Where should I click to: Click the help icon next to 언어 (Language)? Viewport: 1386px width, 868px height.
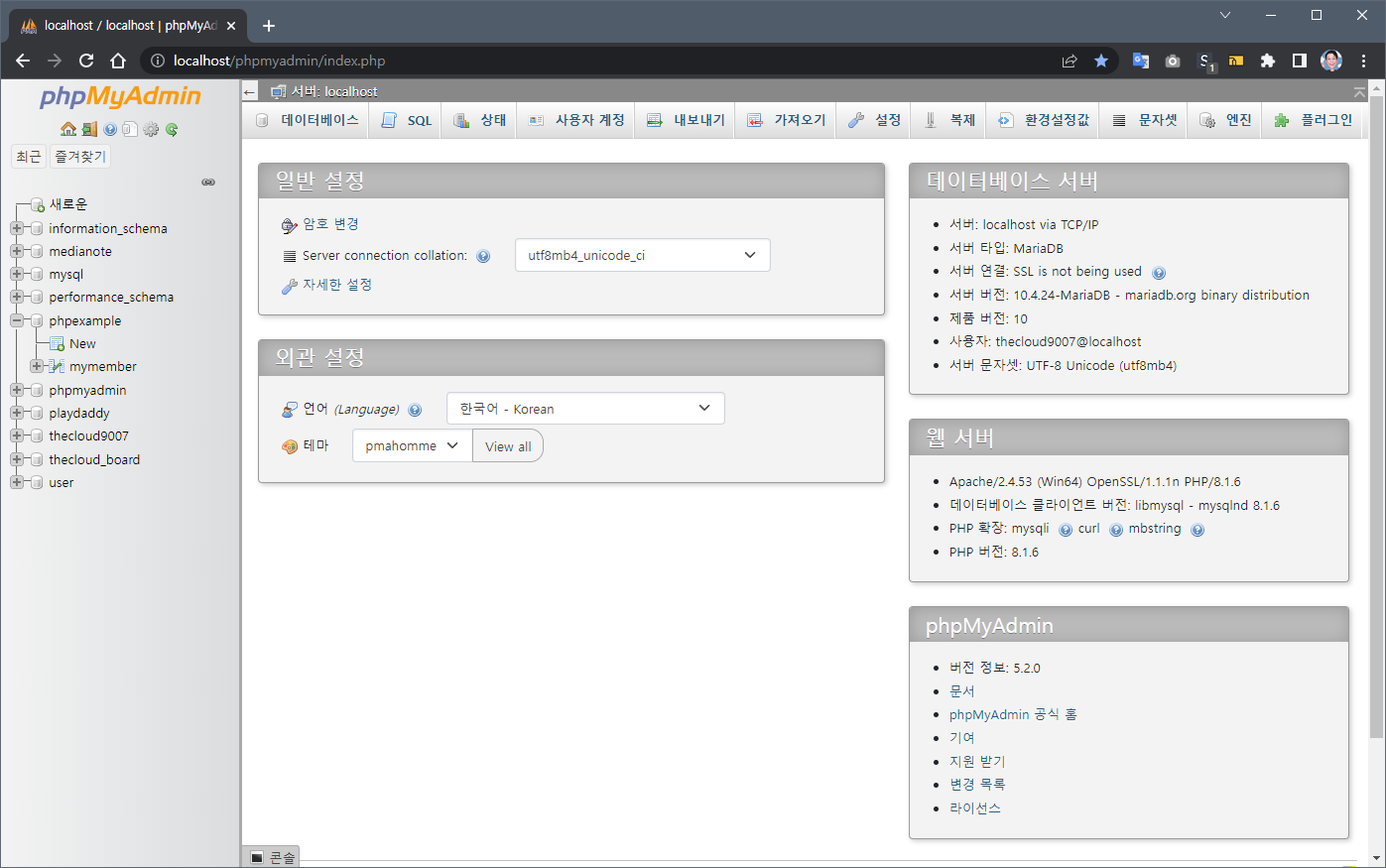[415, 410]
